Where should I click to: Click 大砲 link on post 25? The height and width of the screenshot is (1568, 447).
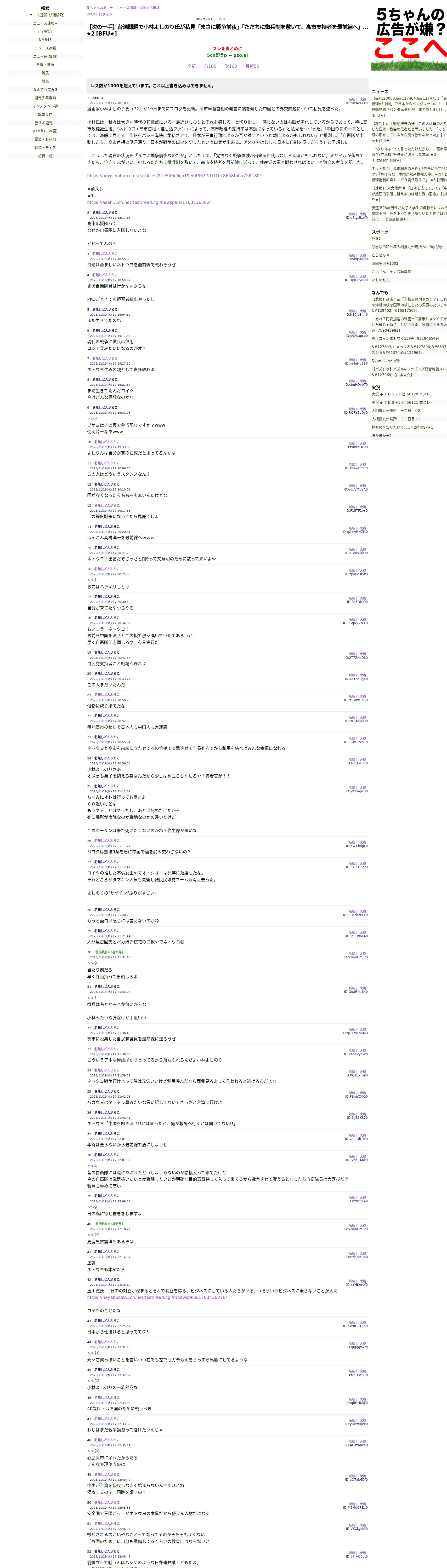(363, 788)
